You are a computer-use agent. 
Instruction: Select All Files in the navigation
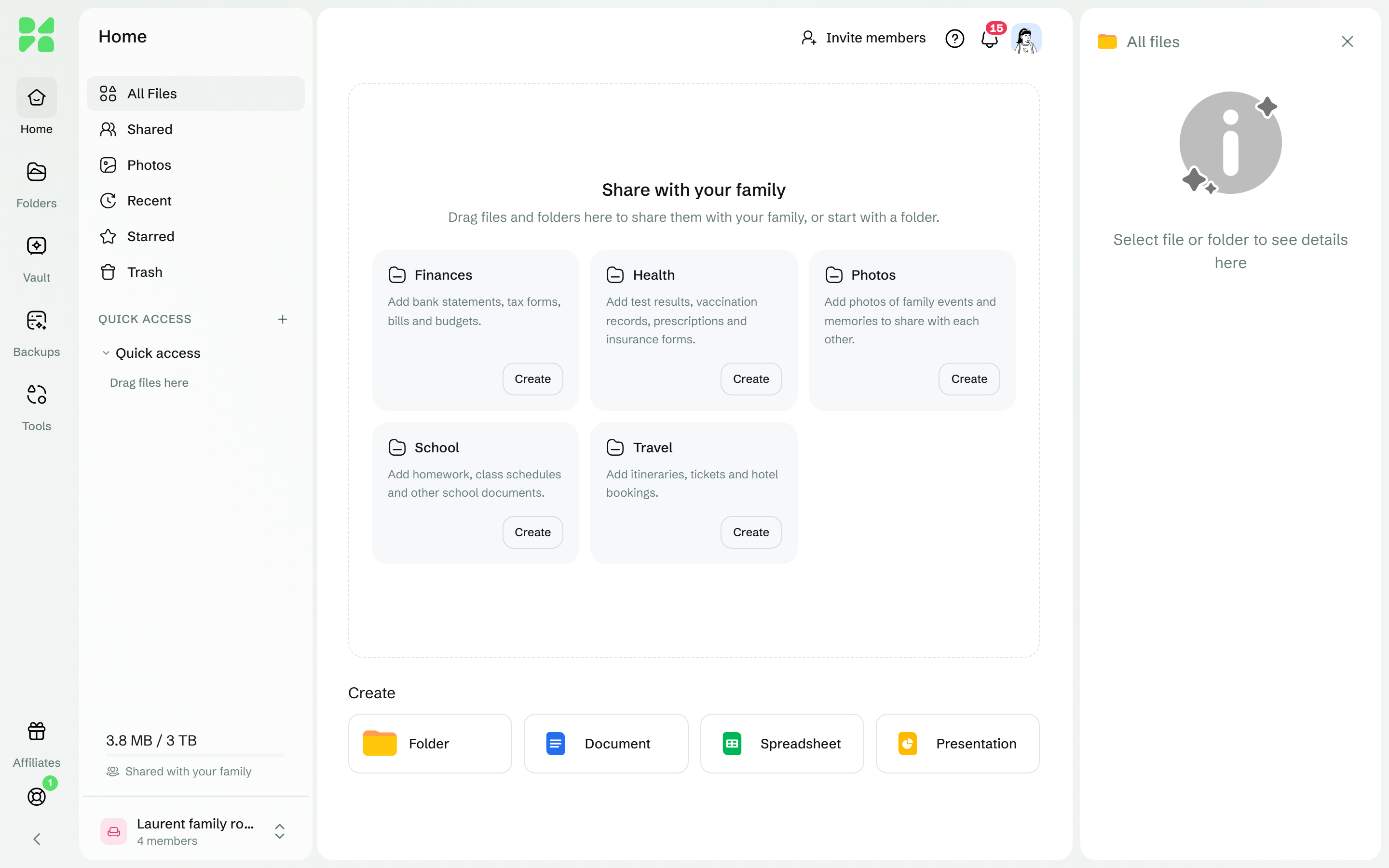point(196,94)
